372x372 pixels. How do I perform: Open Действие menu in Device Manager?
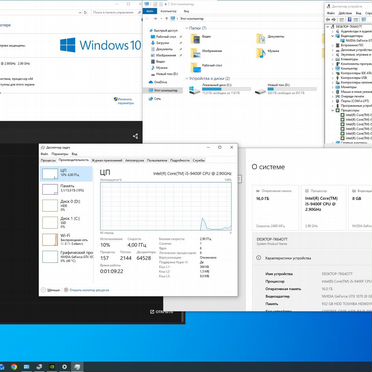pos(345,13)
